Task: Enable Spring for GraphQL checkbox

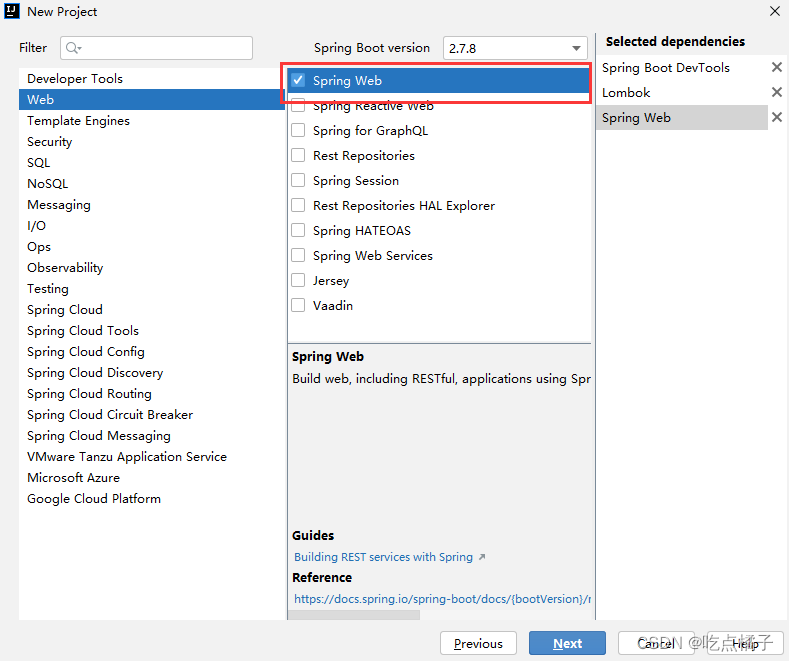Action: tap(298, 130)
